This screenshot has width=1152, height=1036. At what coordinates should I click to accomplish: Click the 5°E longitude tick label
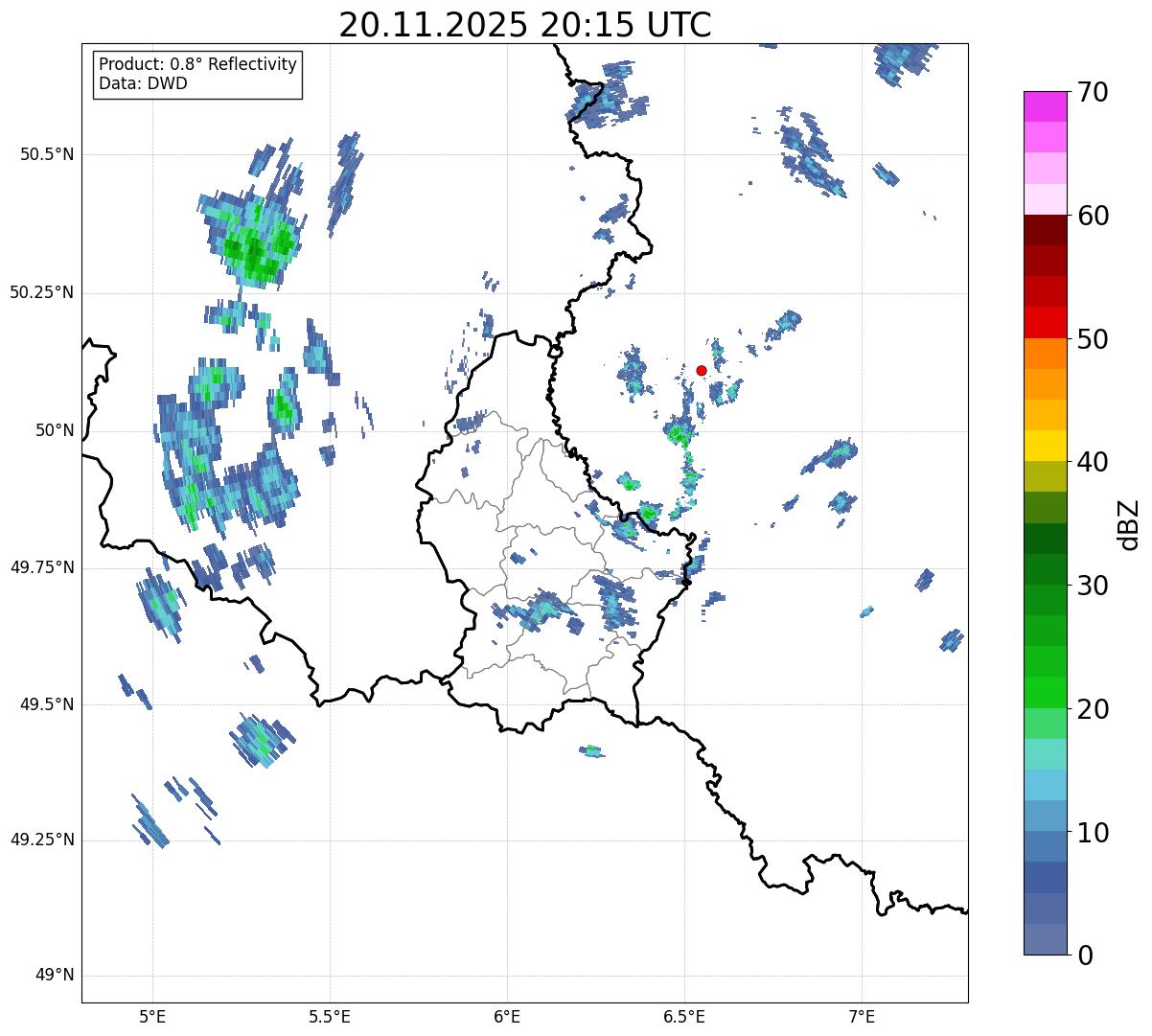[x=152, y=1016]
